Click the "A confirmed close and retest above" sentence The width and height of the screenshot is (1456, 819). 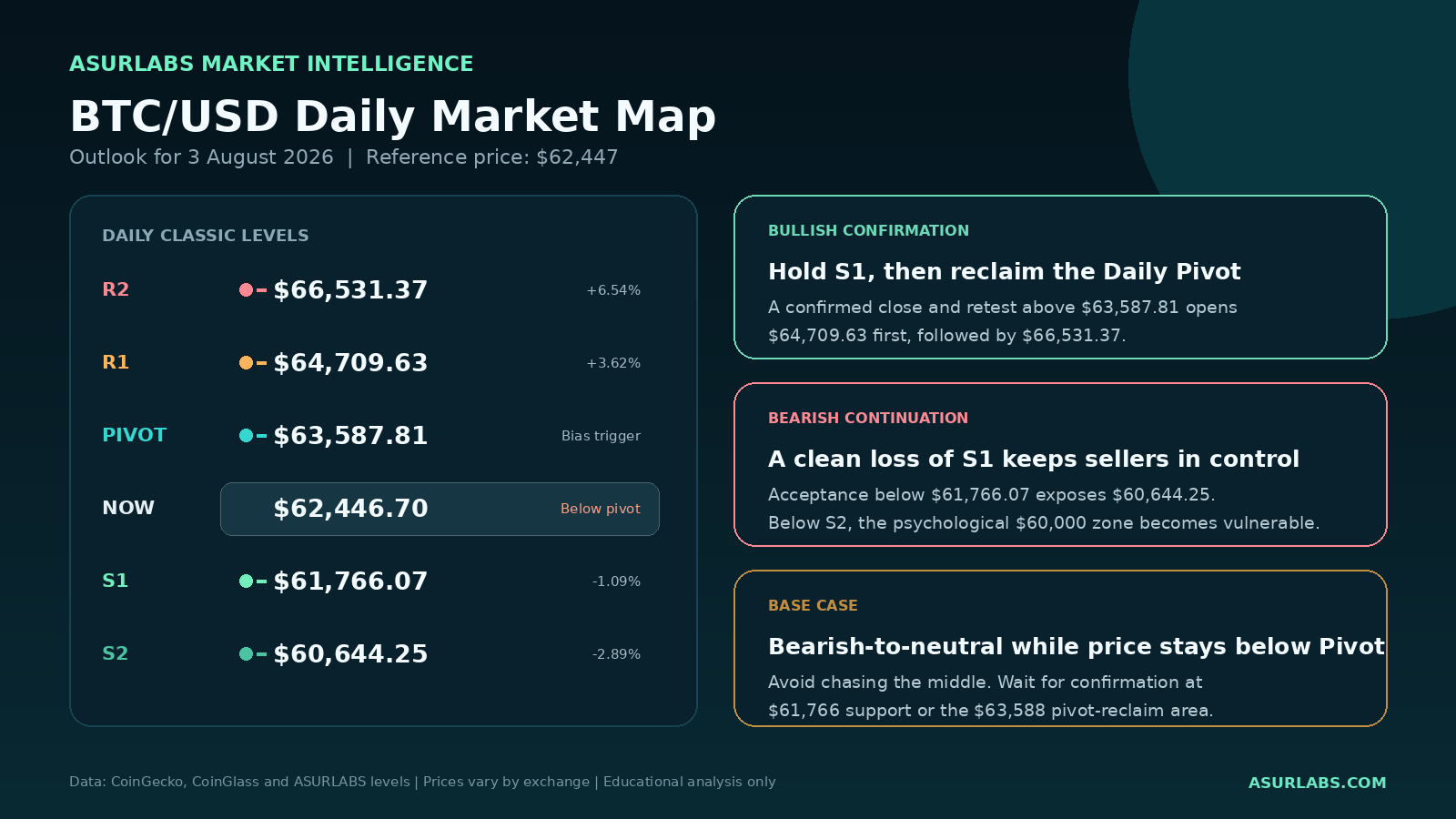tap(1002, 308)
